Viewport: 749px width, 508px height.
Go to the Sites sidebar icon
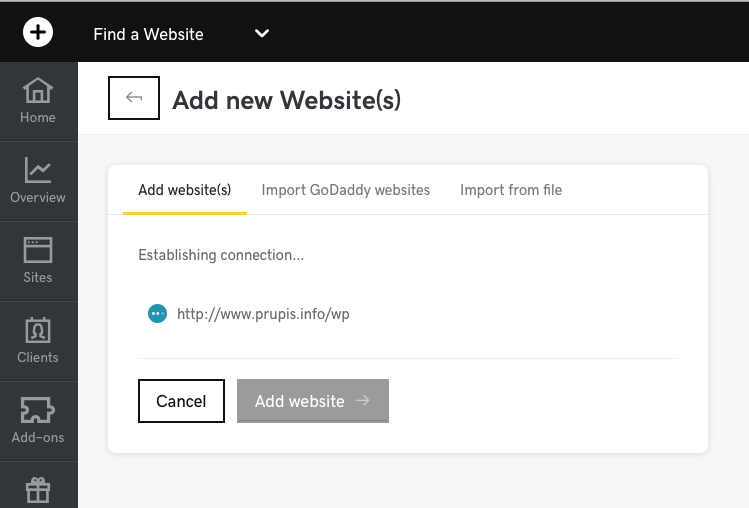(x=38, y=250)
